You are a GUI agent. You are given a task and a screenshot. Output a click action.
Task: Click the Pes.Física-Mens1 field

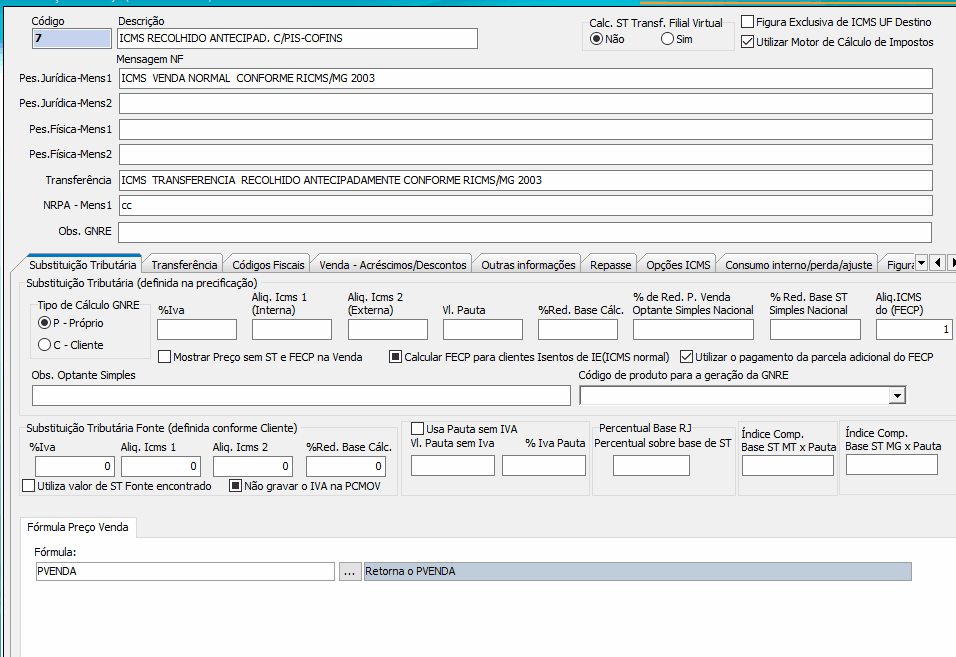pyautogui.click(x=526, y=129)
